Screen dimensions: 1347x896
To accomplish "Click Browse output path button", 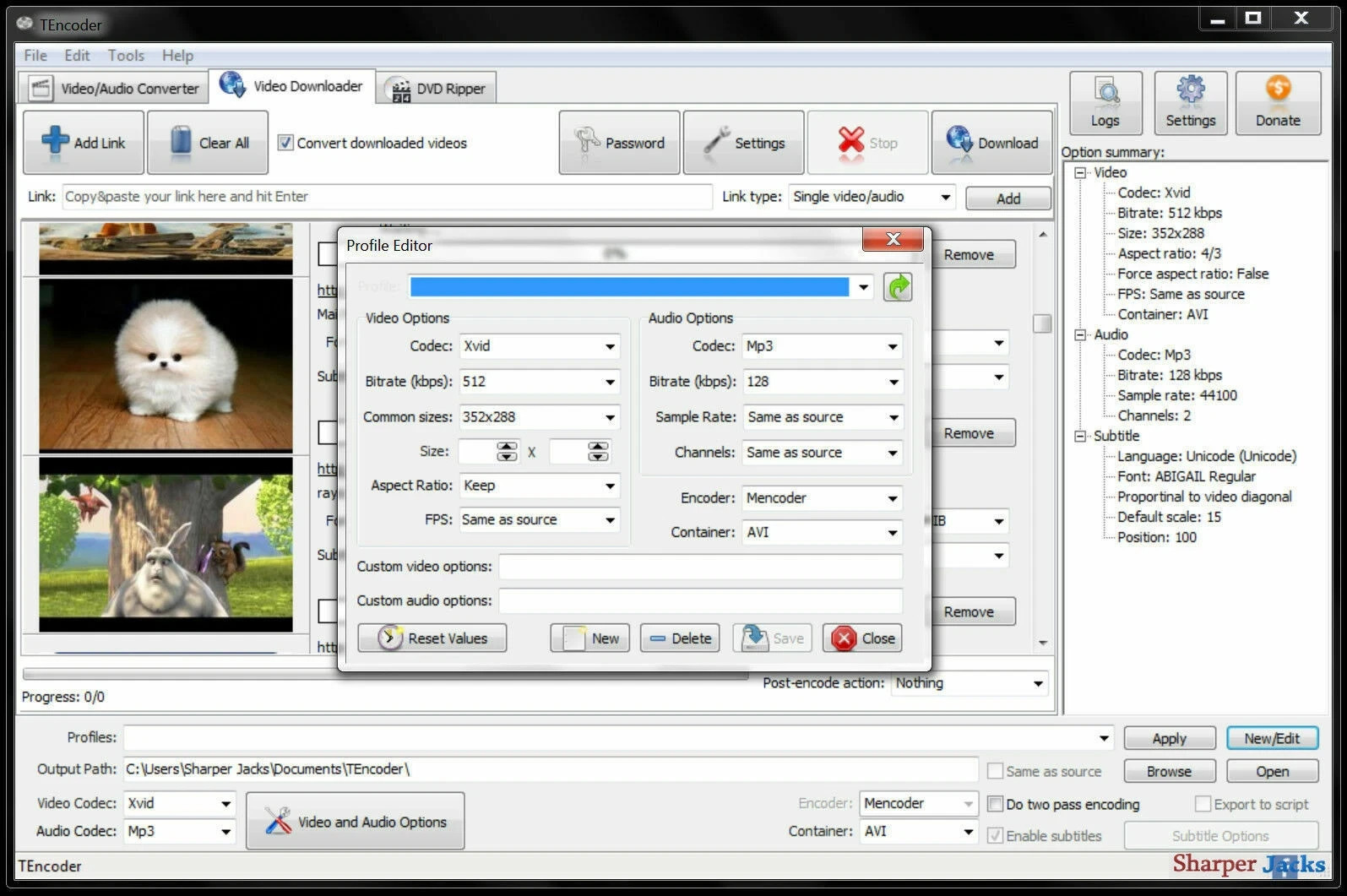I will tap(1170, 771).
